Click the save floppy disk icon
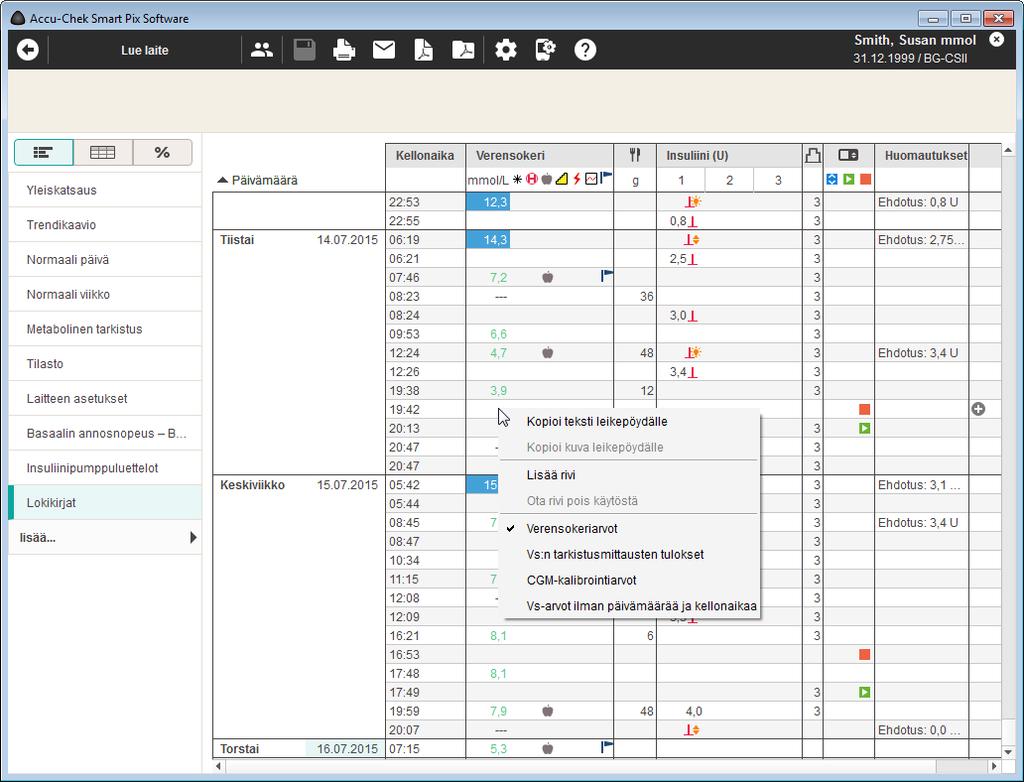This screenshot has width=1024, height=782. [304, 50]
